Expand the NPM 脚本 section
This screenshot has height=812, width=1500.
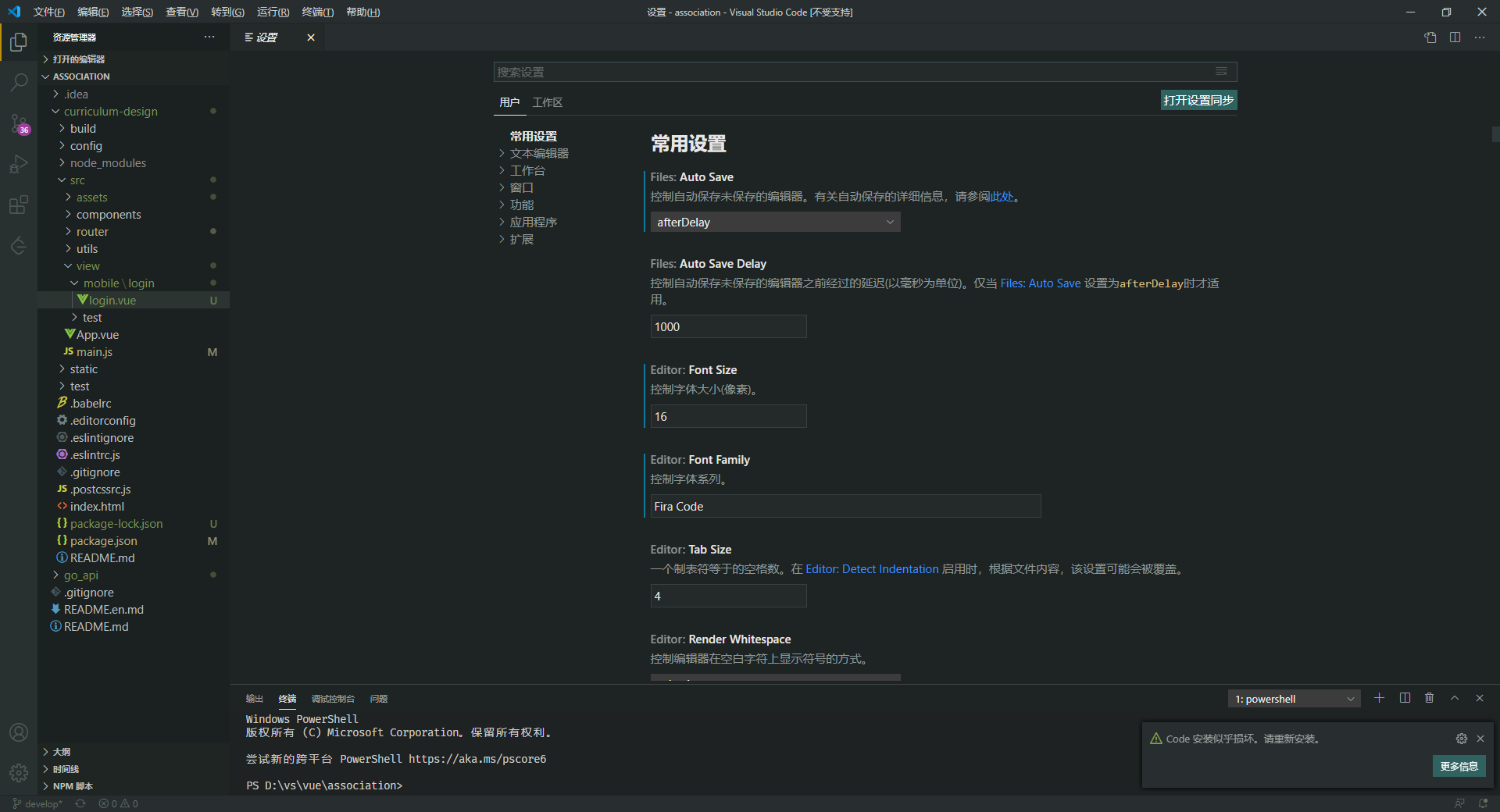(x=134, y=786)
